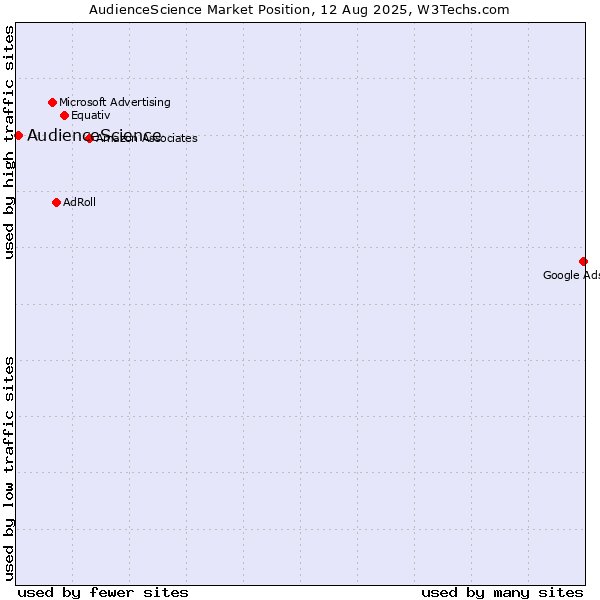Select the 'Equativ' label text
600x600 pixels.
(x=91, y=115)
